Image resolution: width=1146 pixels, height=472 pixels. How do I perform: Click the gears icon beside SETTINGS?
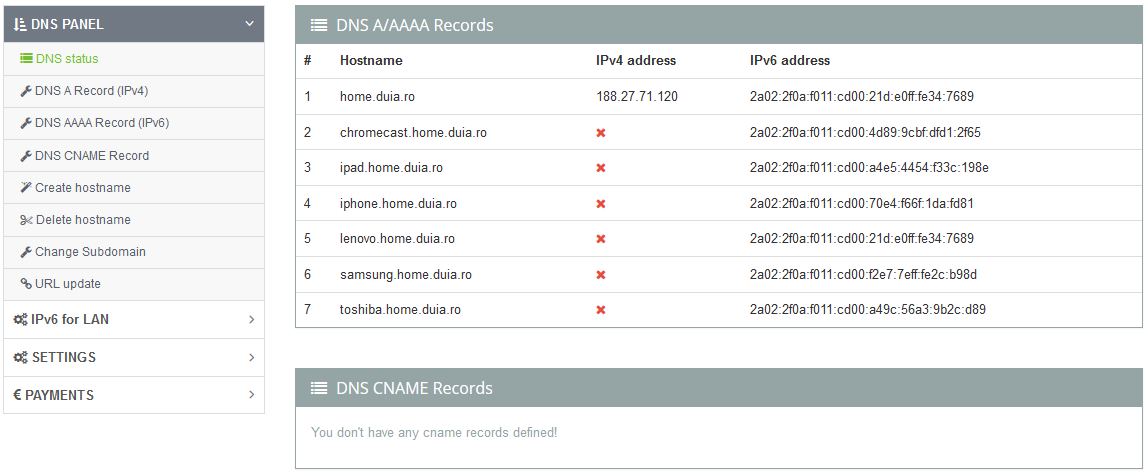coord(20,357)
